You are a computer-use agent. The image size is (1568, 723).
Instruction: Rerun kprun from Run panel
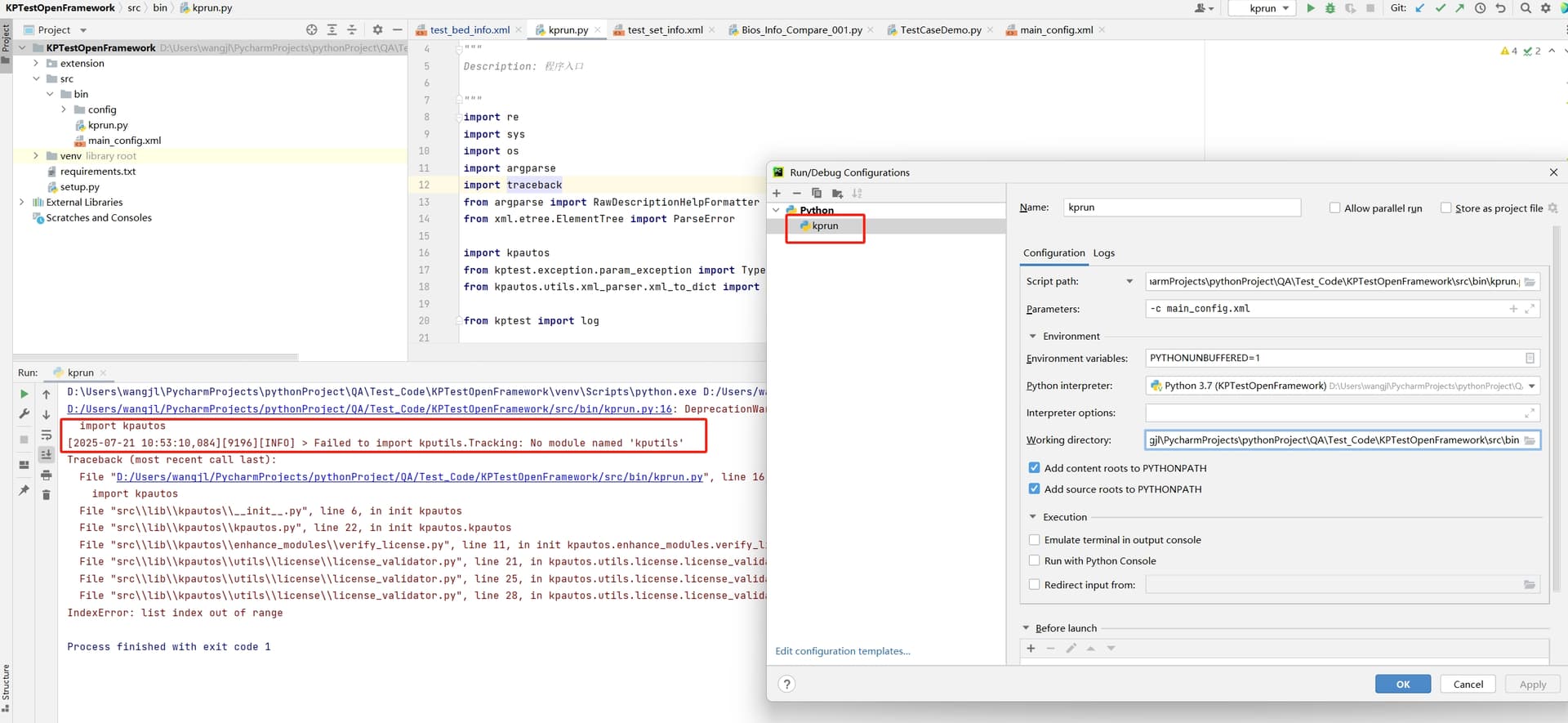pyautogui.click(x=24, y=394)
